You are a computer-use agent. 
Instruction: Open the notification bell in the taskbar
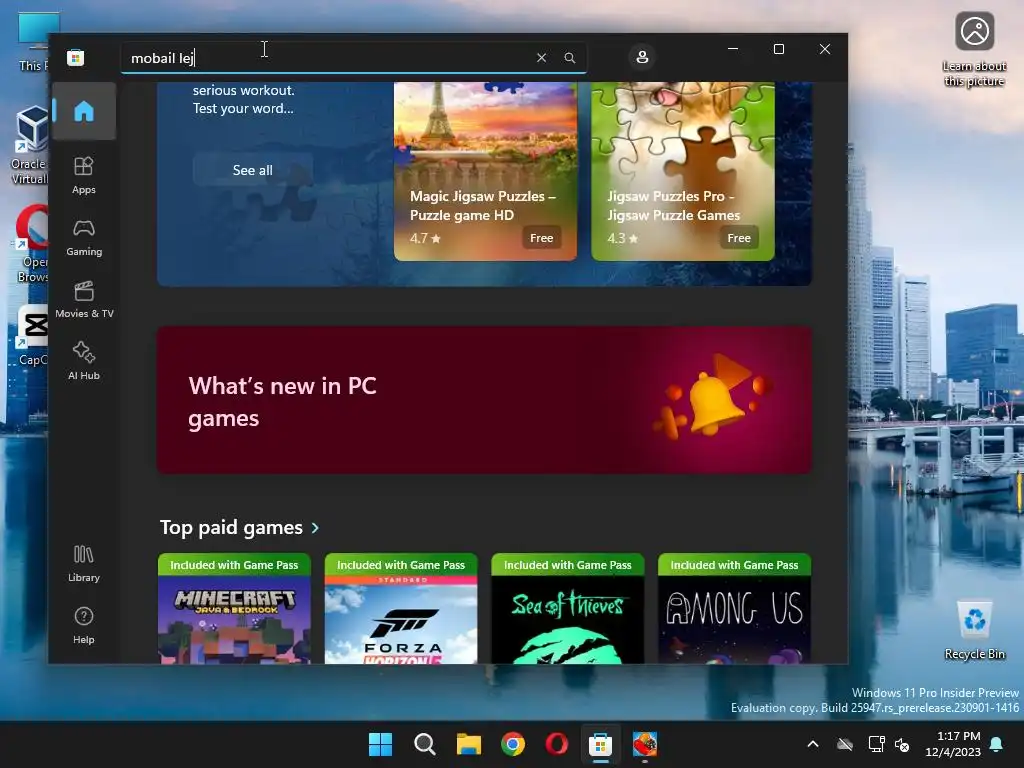tap(997, 744)
